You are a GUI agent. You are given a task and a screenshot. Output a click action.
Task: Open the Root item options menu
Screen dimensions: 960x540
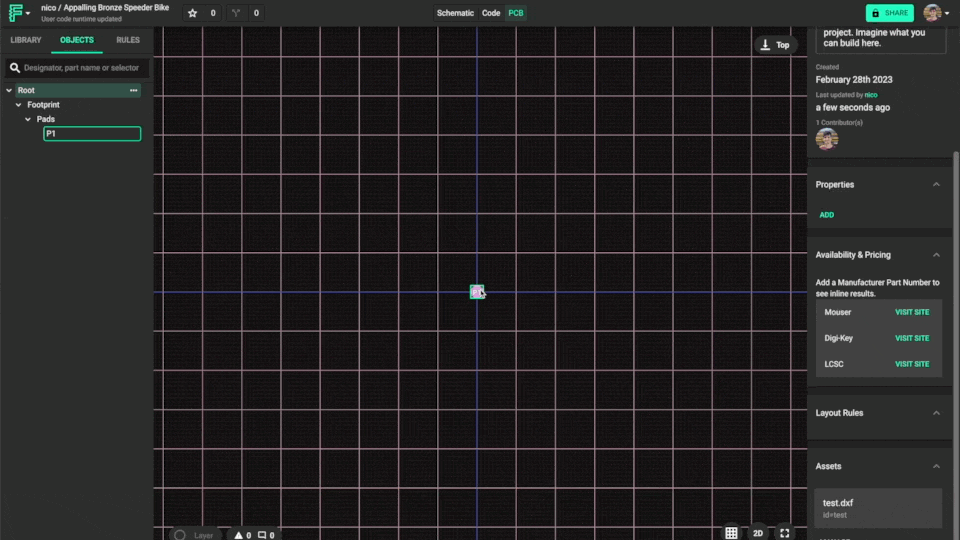coord(133,90)
